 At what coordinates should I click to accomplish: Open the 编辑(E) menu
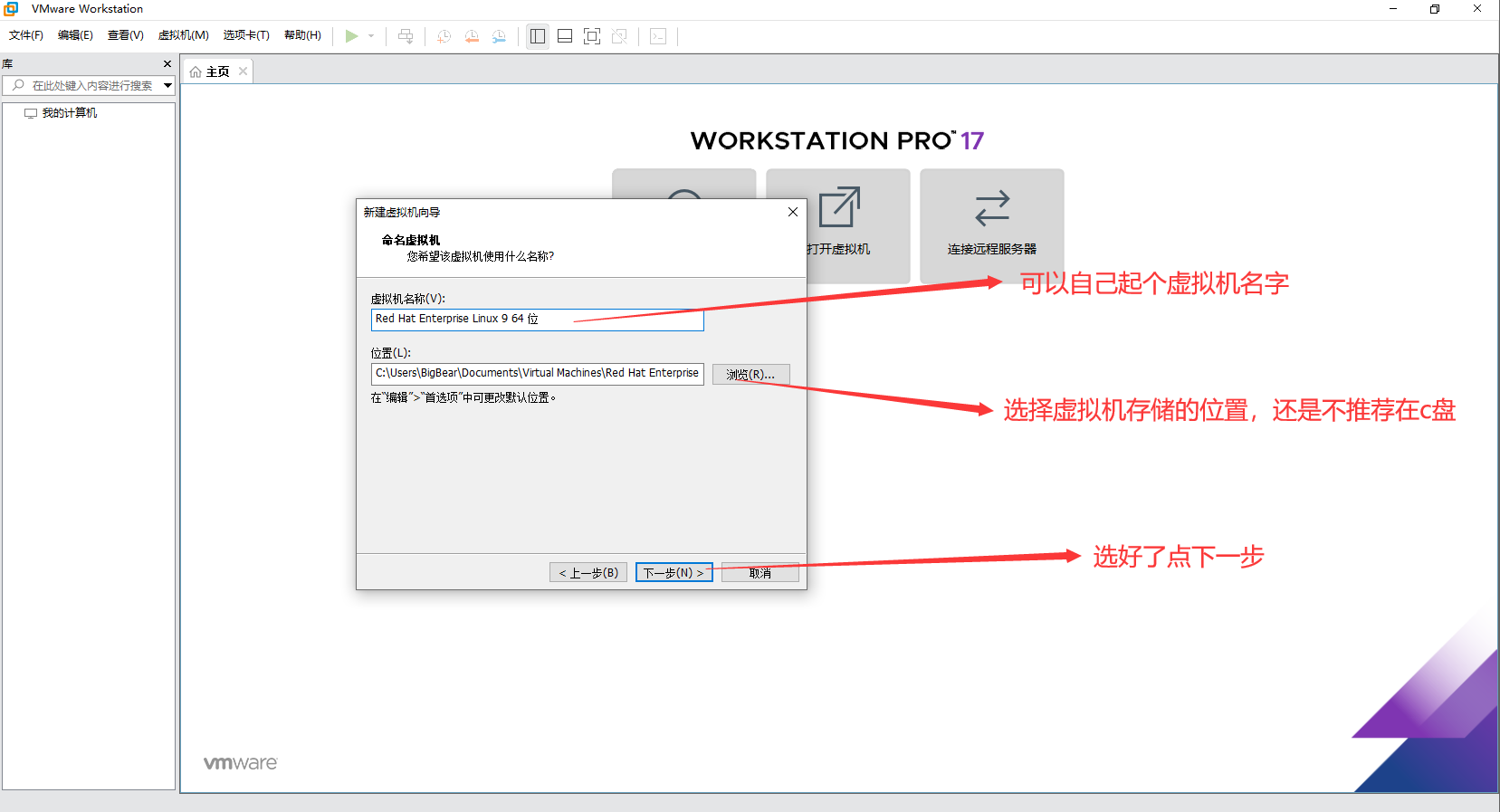click(75, 35)
